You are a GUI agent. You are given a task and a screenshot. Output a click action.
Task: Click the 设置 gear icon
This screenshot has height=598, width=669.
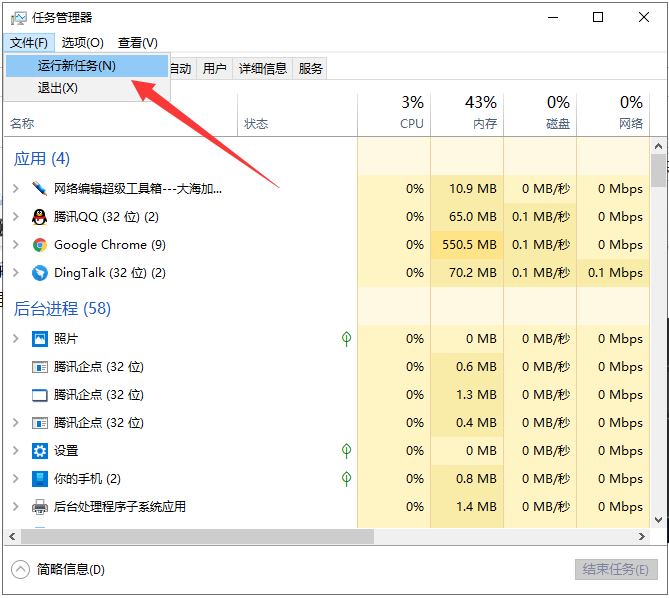40,451
